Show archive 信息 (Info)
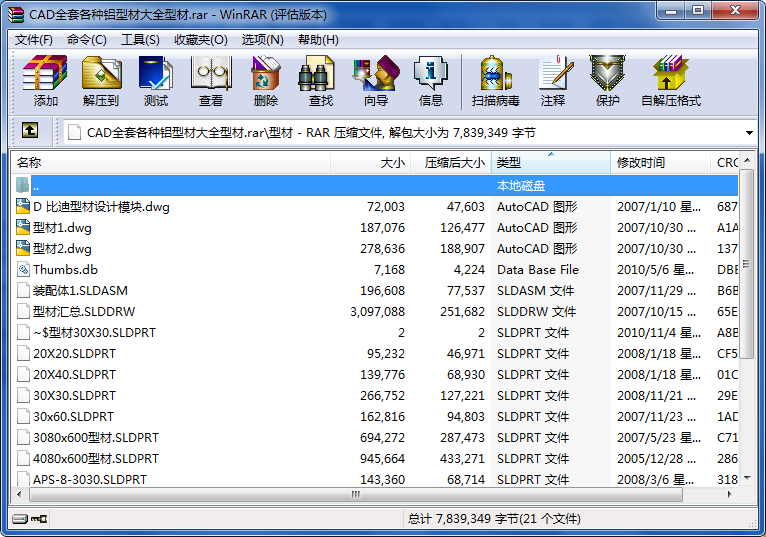The width and height of the screenshot is (766, 537). point(431,81)
